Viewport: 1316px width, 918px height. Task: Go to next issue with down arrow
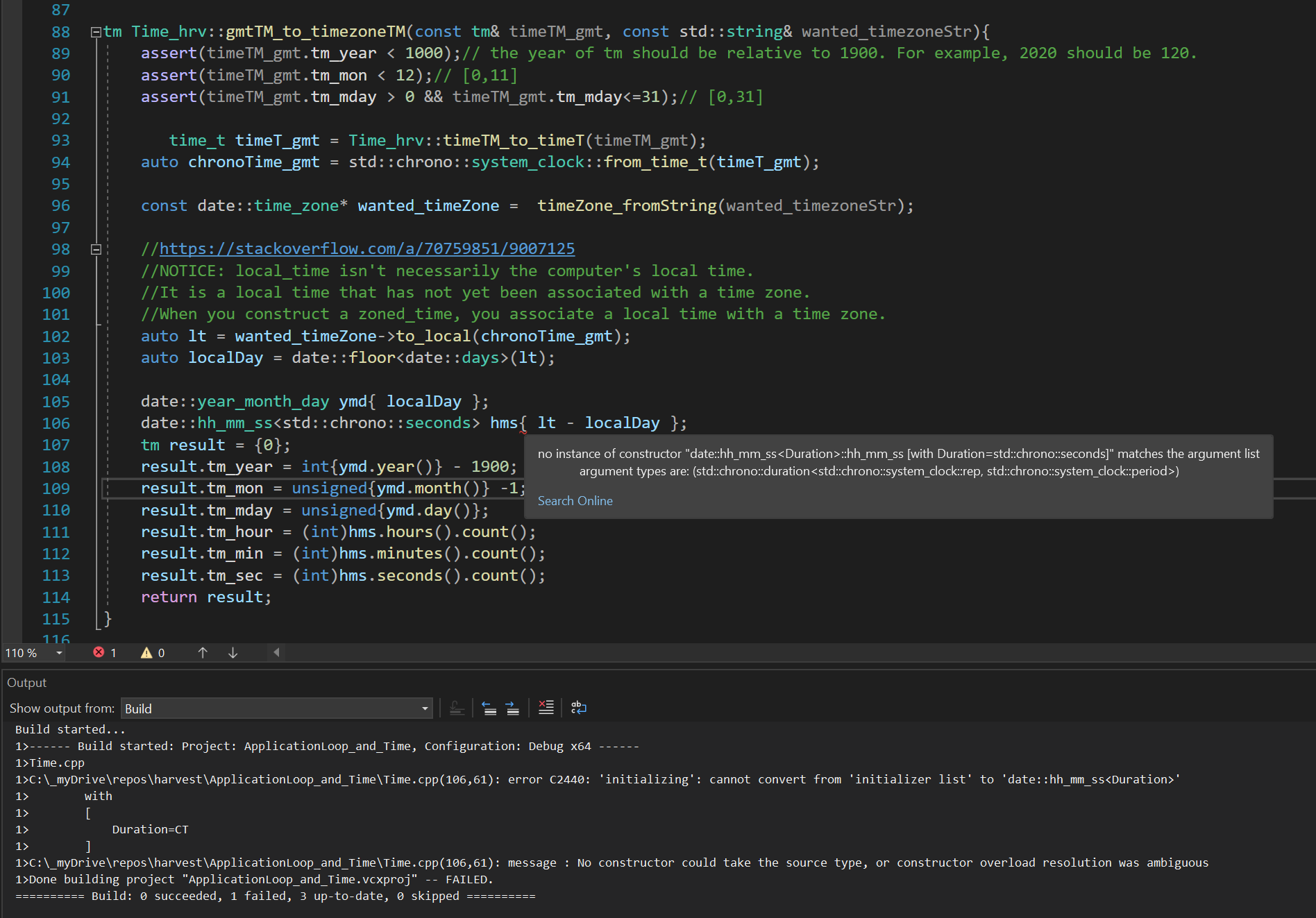point(233,652)
